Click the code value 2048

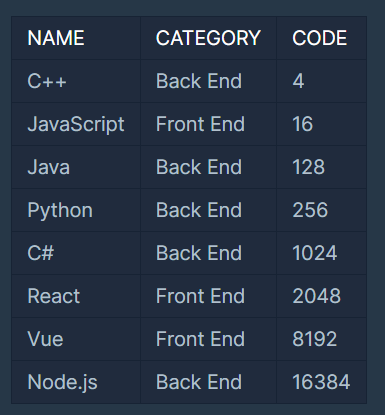(316, 296)
